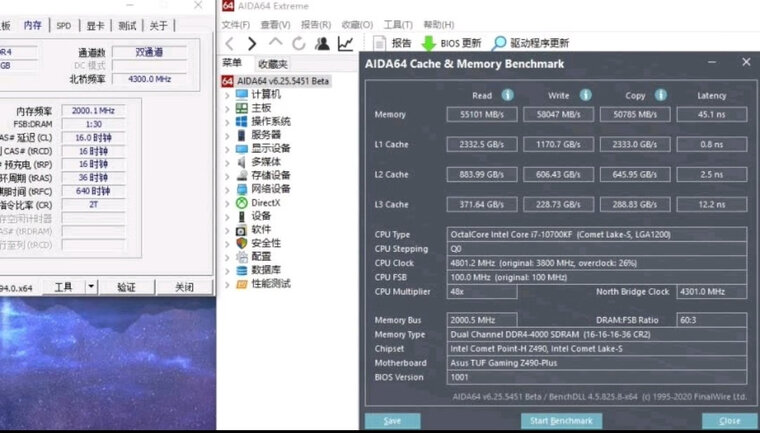760x433 pixels.
Task: Open the 工具(T) menu
Action: pos(398,25)
